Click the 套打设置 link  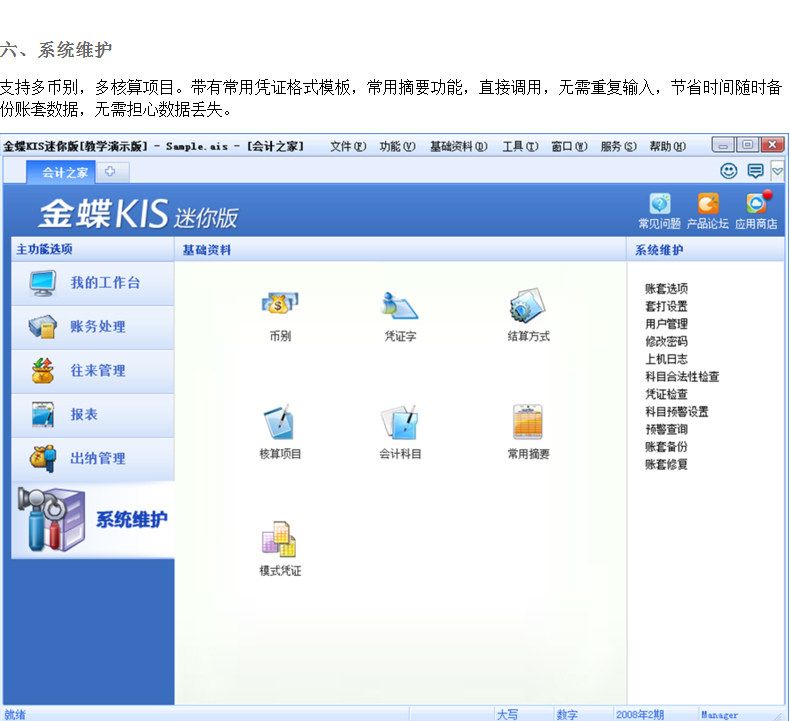[666, 306]
